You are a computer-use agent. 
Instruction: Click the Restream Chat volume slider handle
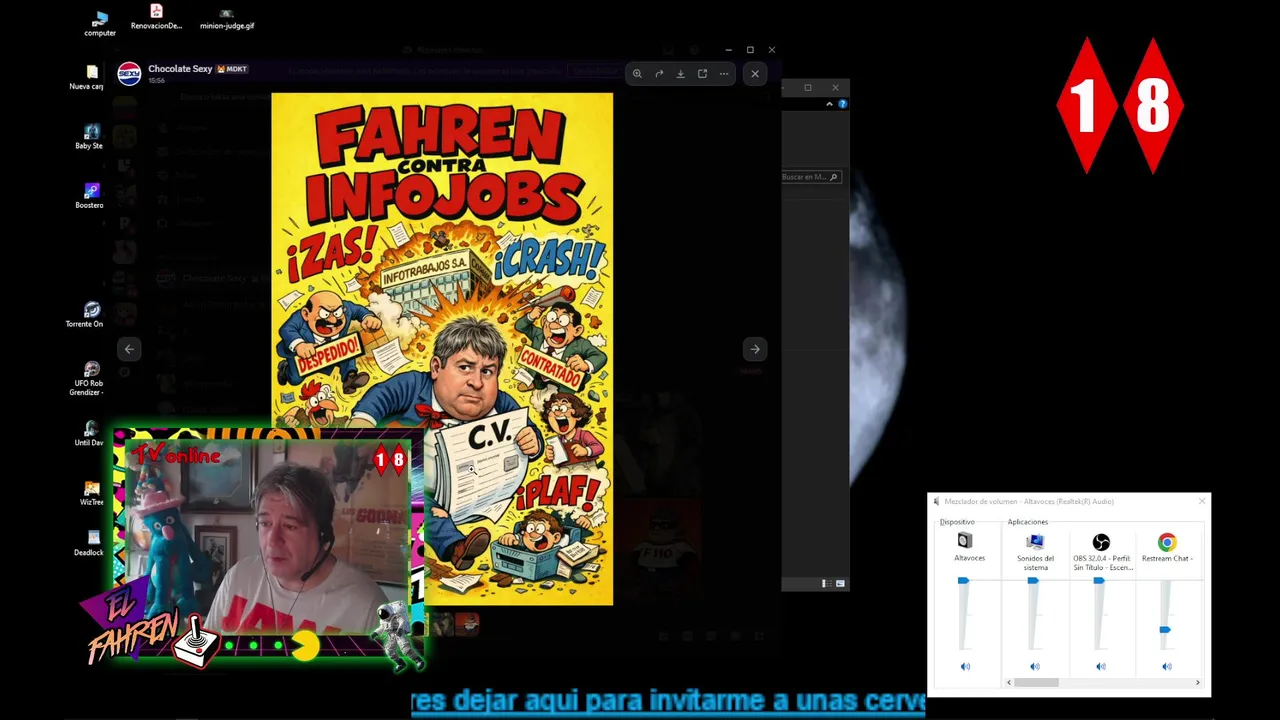pyautogui.click(x=1165, y=629)
